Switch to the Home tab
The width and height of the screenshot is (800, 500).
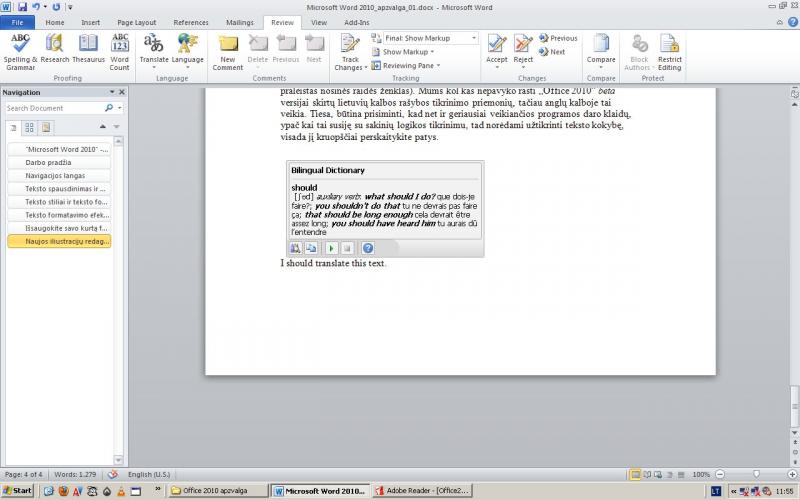[x=55, y=22]
